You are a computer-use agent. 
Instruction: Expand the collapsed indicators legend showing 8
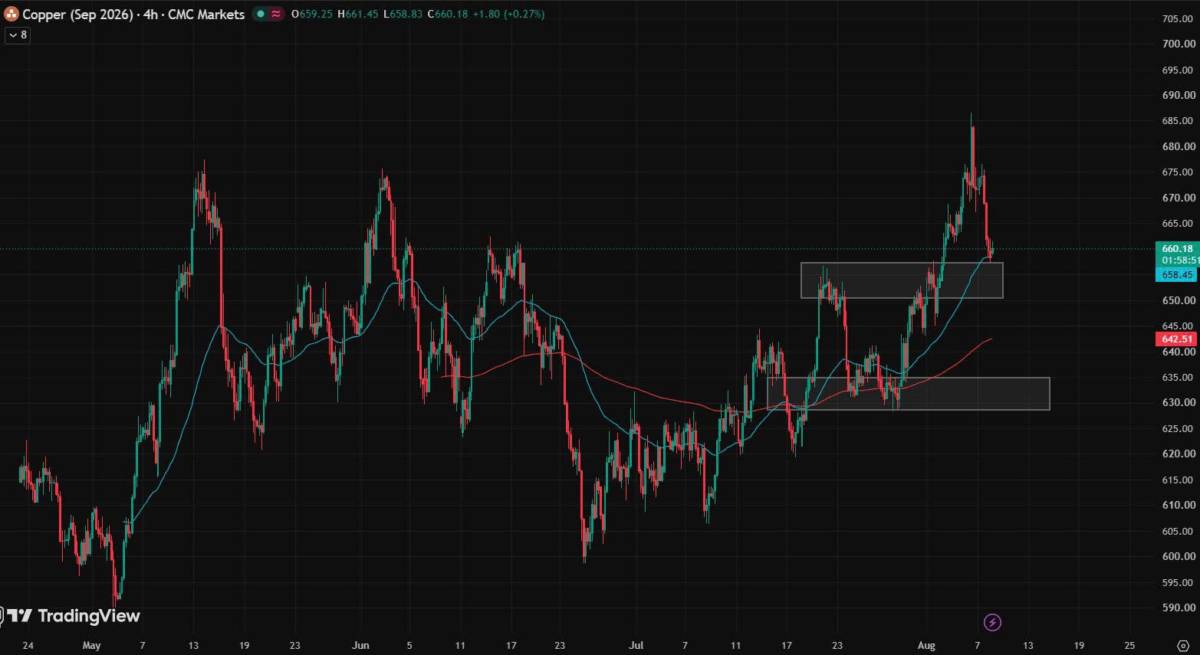coord(17,34)
